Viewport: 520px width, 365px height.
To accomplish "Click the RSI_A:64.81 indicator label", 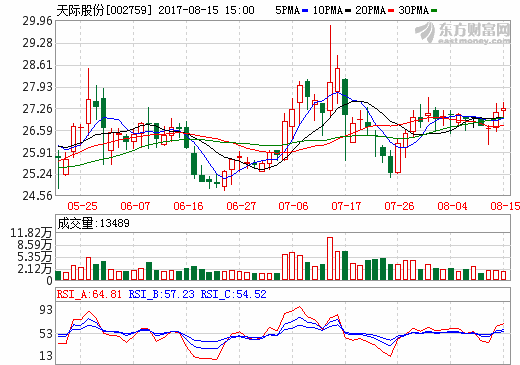I will tap(89, 294).
